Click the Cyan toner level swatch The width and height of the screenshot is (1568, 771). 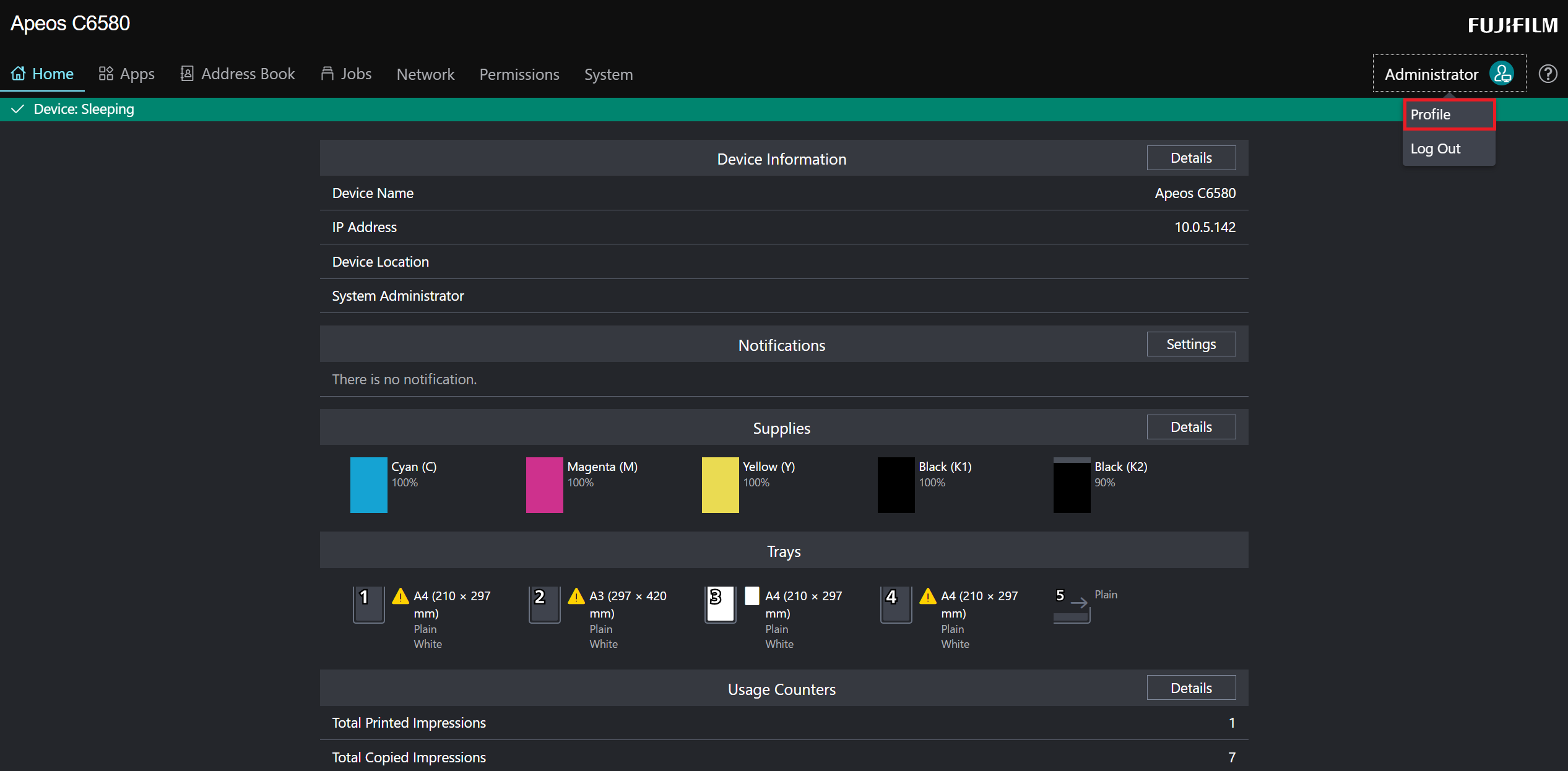368,485
